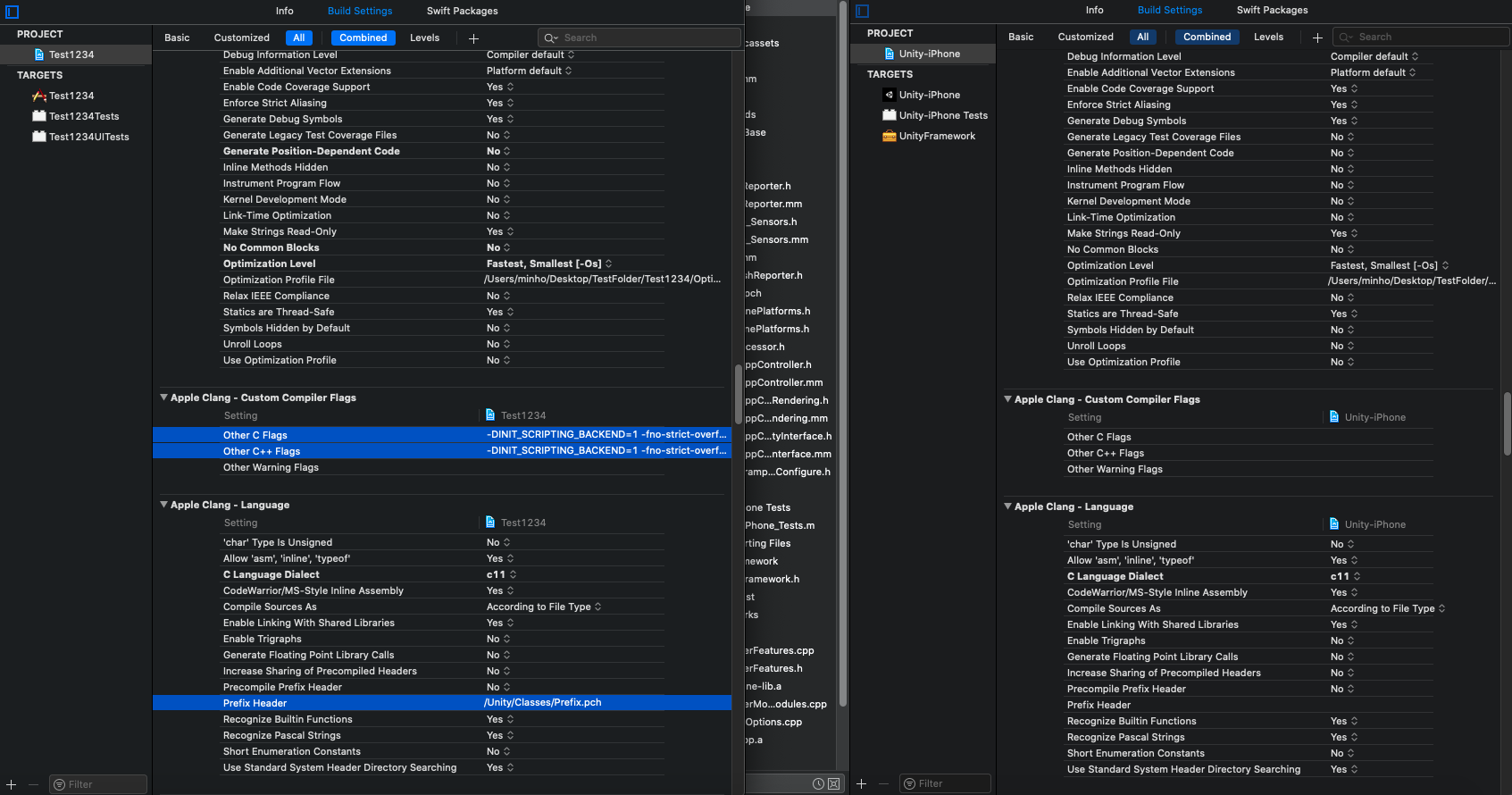1512x795 pixels.
Task: Collapse Apple Clang Custom Compiler Flags right section
Action: pos(1007,399)
